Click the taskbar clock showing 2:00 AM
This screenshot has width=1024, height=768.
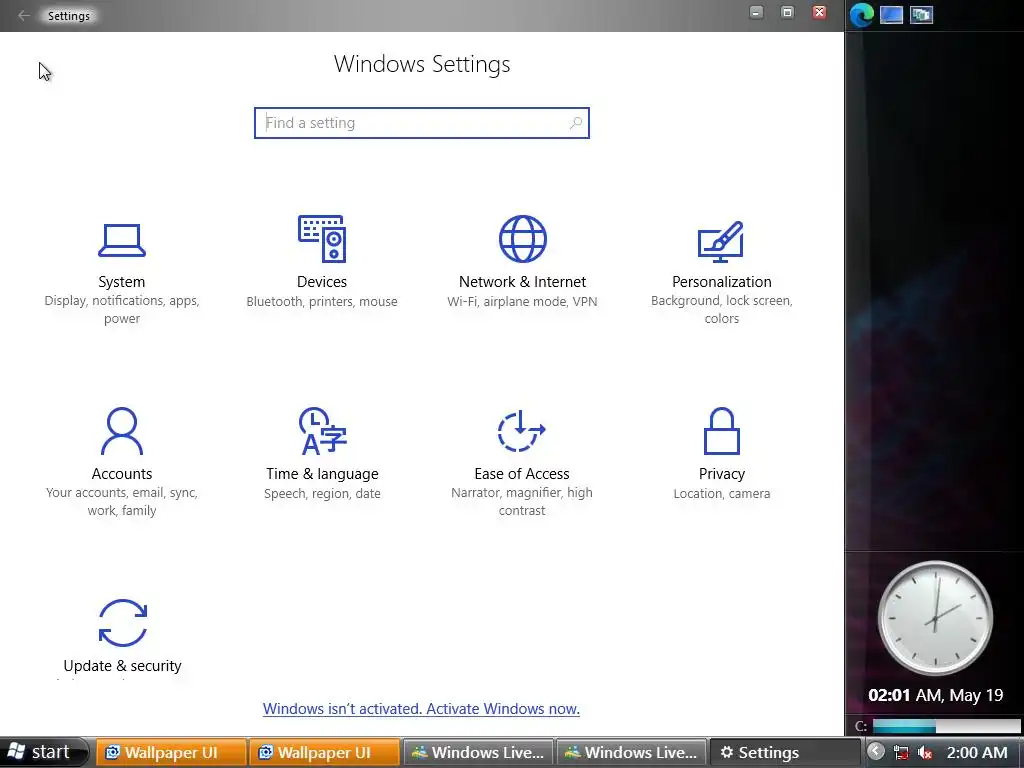(x=977, y=752)
